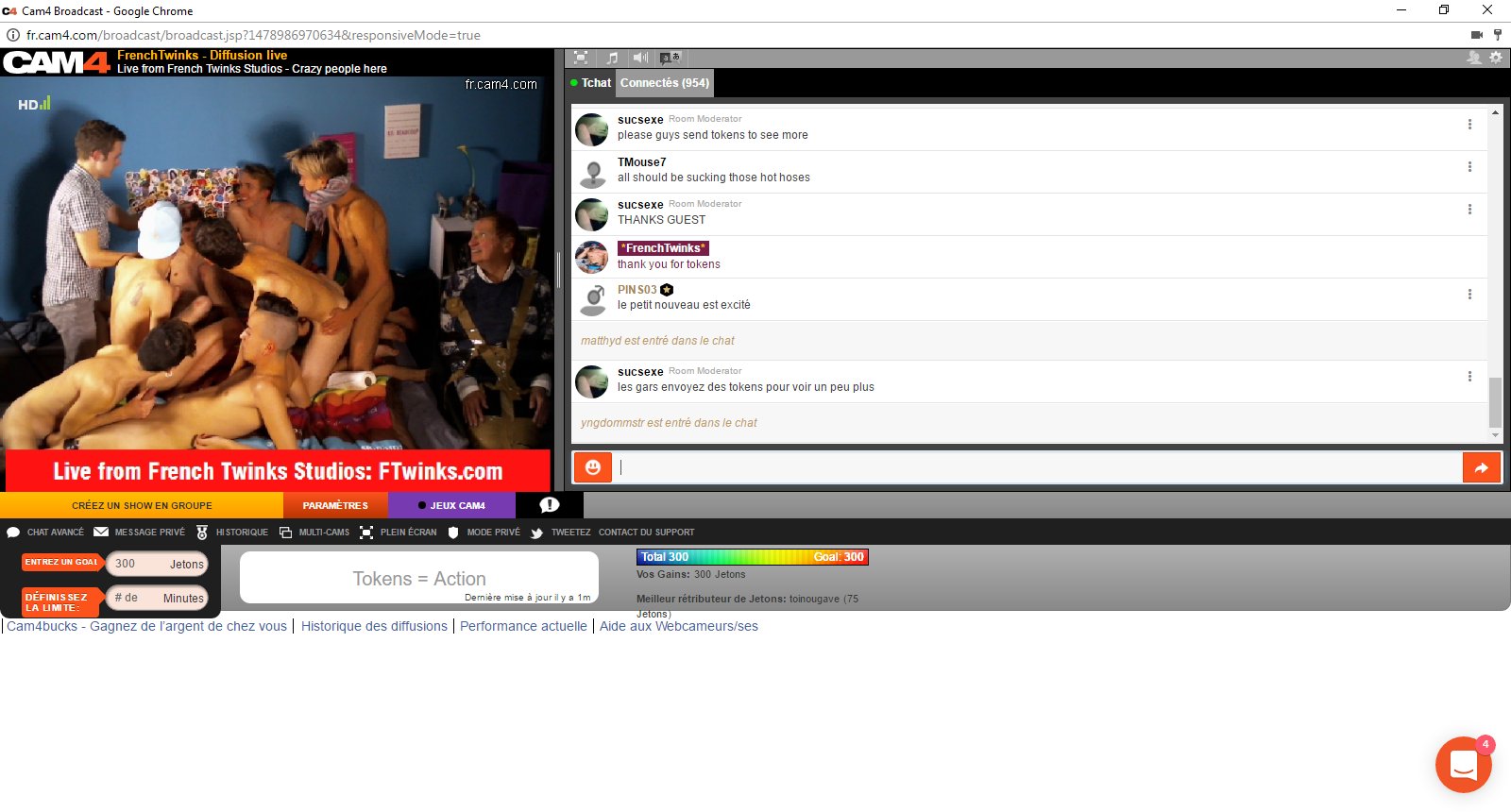
Task: Click the Plein Écran fullscreen icon
Action: [x=366, y=533]
